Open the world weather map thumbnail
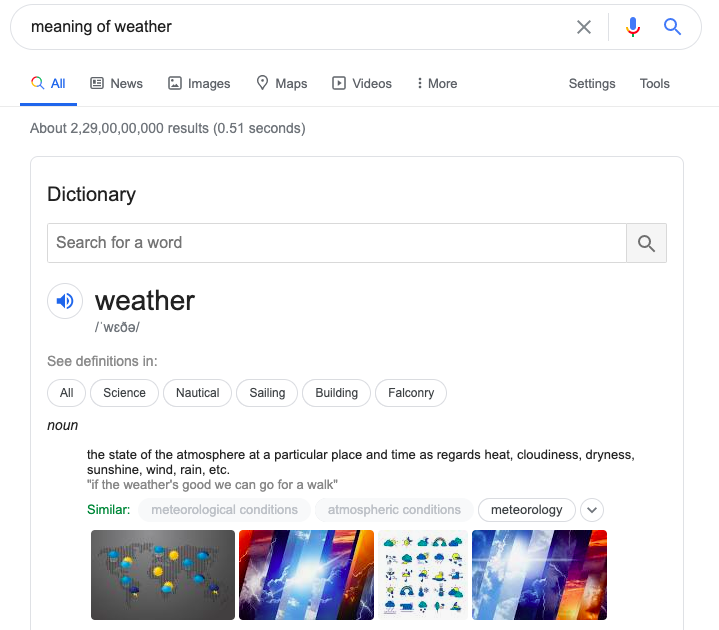Viewport: 719px width, 630px height. click(x=163, y=575)
